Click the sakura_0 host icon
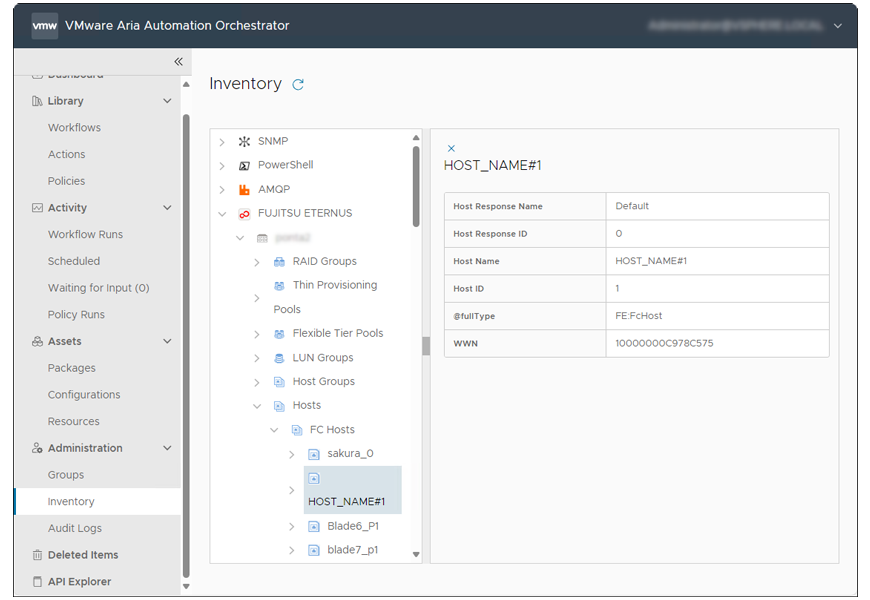 (x=313, y=454)
